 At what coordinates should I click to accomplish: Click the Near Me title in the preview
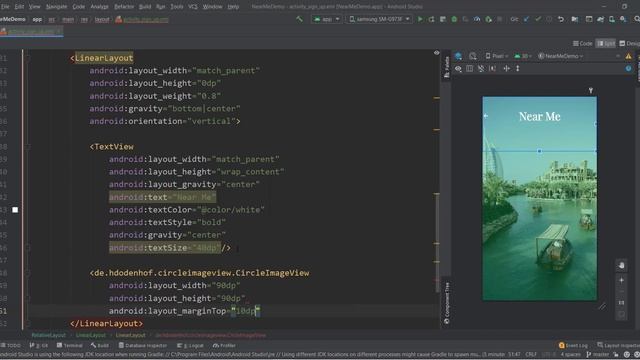(540, 117)
